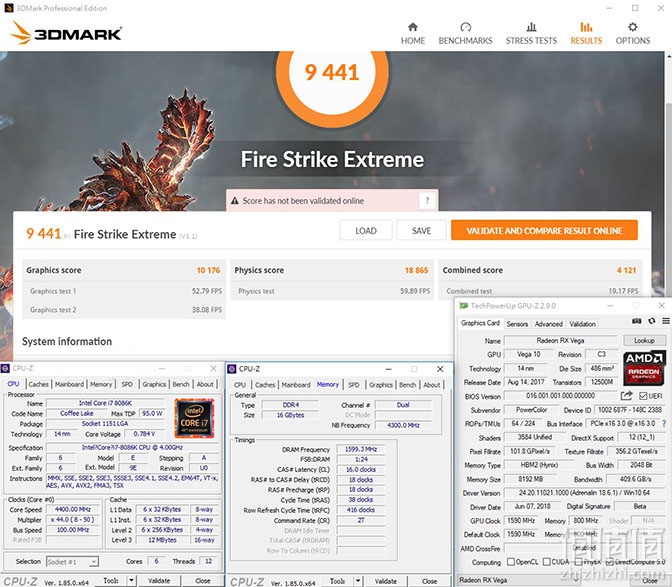This screenshot has height=587, width=672.
Task: Click the CPU-Z memory window title icon
Action: [232, 369]
